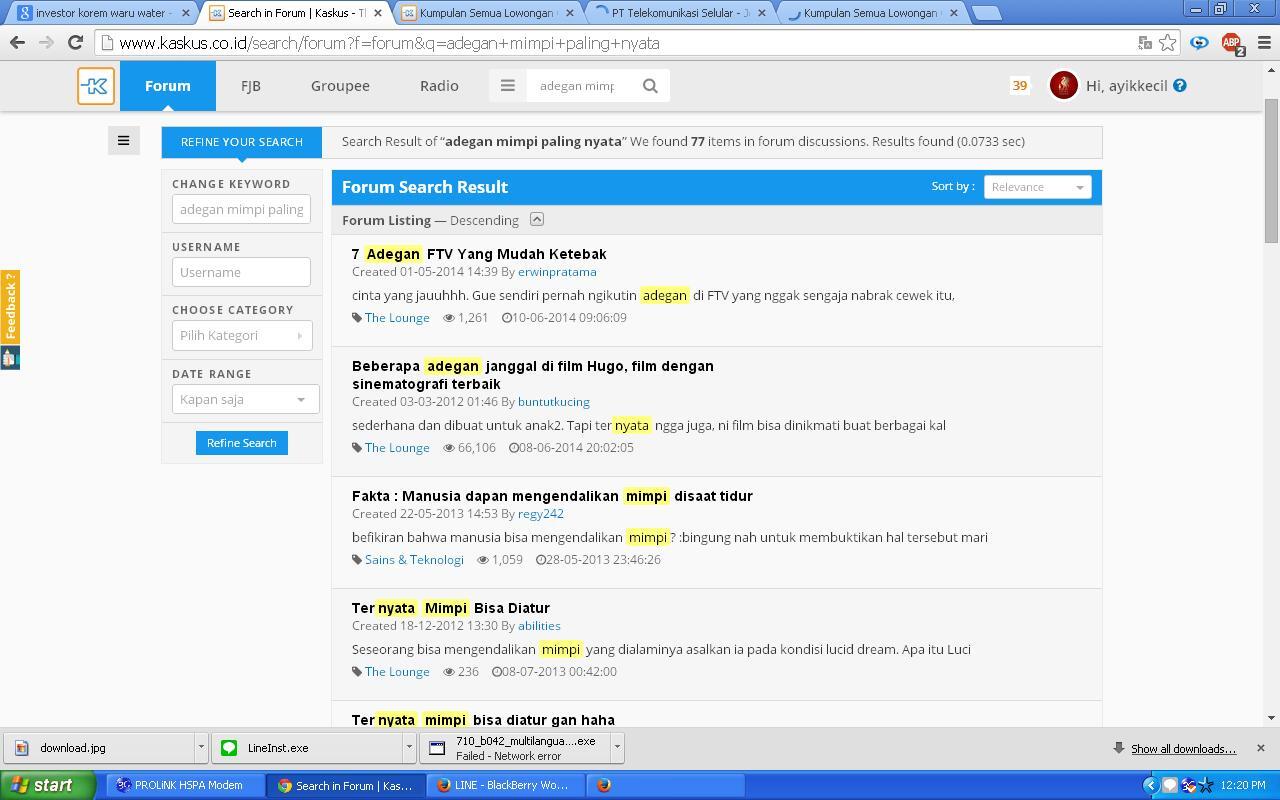Click the search magnifier icon in navbar
Screen dimensions: 1280x800
click(650, 86)
